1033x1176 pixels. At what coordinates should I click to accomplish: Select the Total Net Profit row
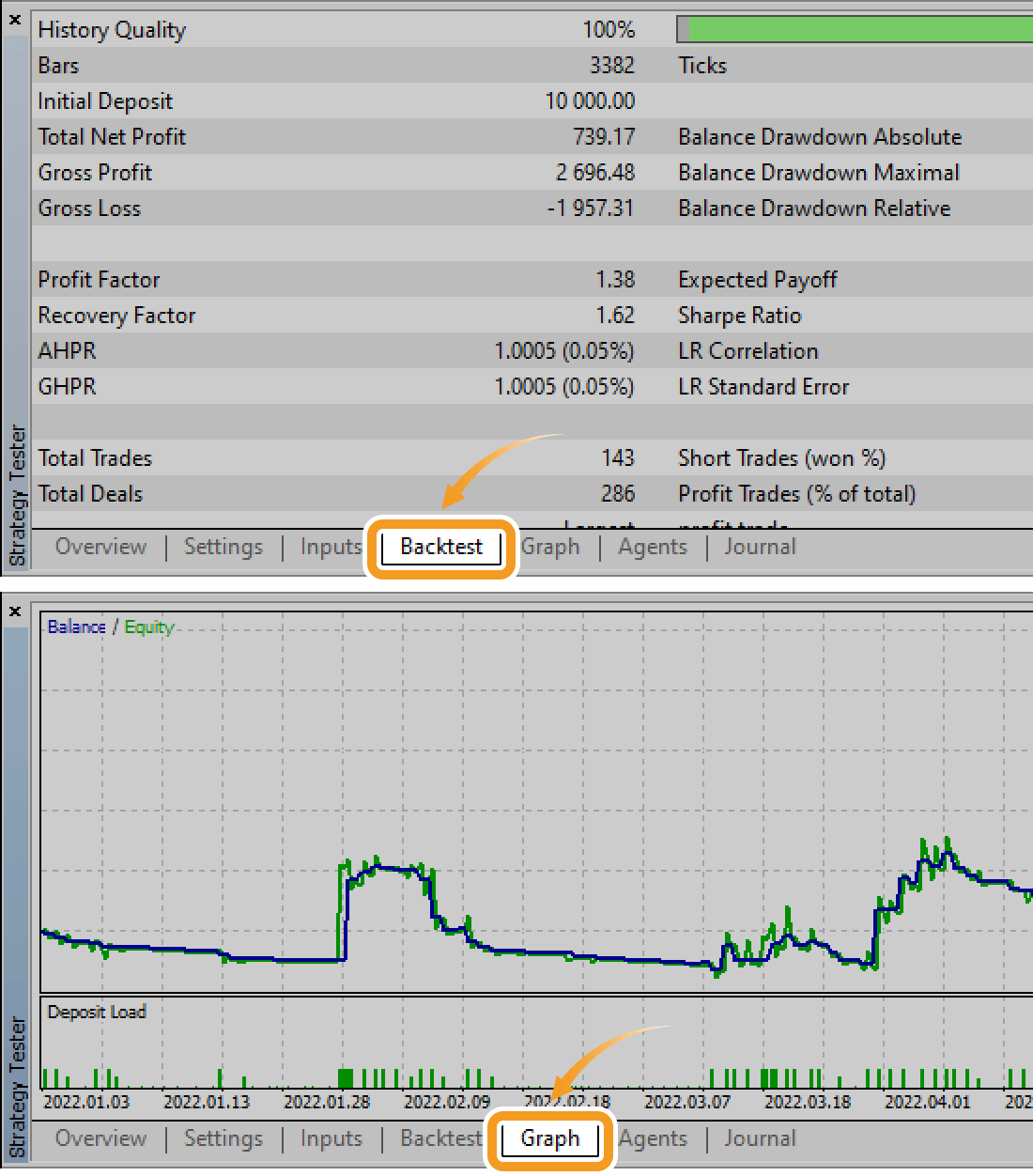[282, 136]
